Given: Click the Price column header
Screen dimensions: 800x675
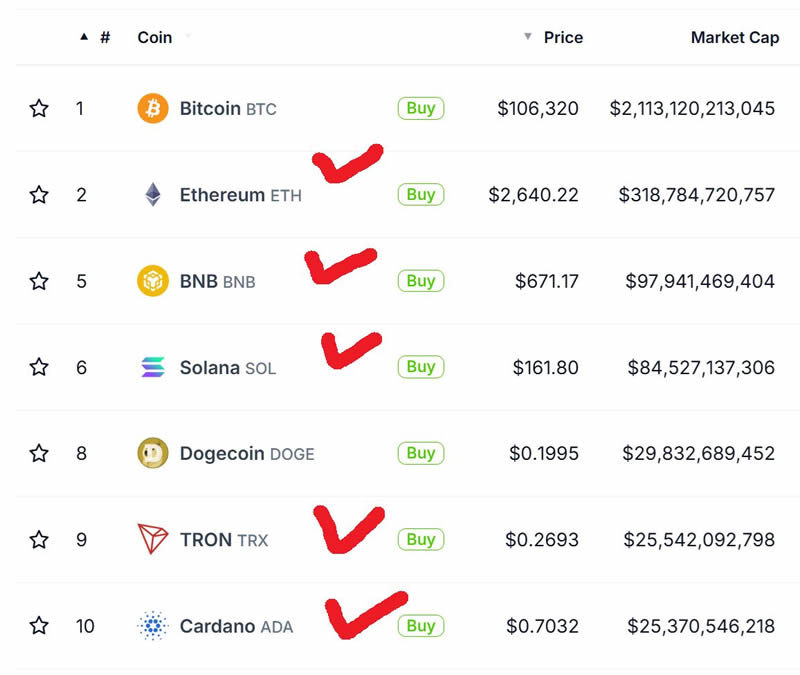Looking at the screenshot, I should (x=563, y=37).
